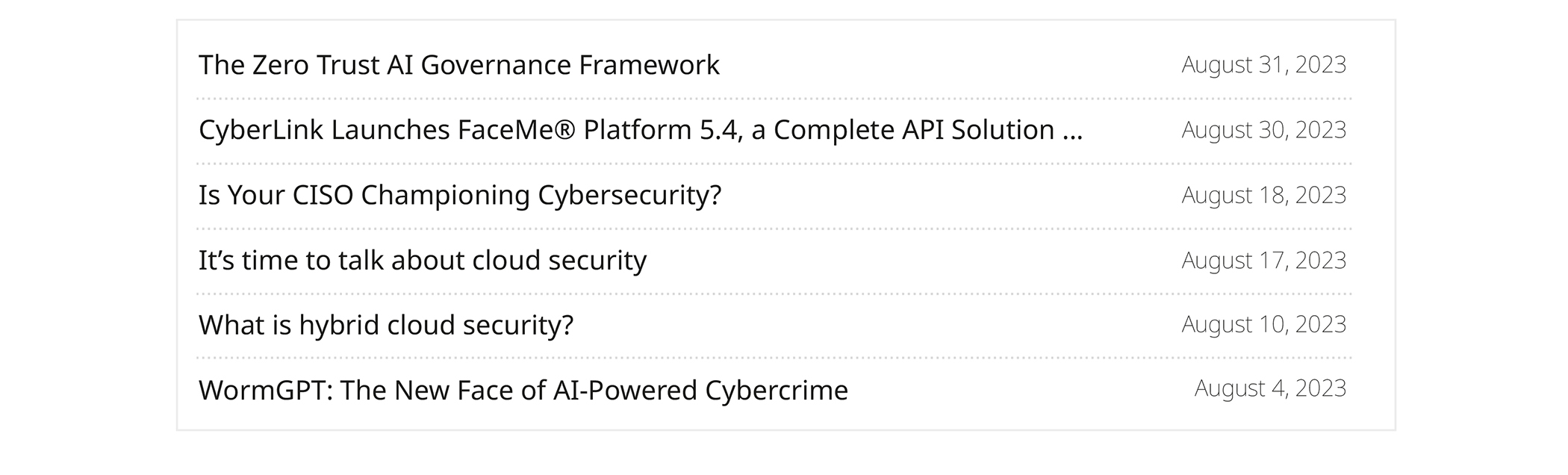Click the dotted divider below the Zero Trust article
This screenshot has height=475, width=1568.
[774, 99]
